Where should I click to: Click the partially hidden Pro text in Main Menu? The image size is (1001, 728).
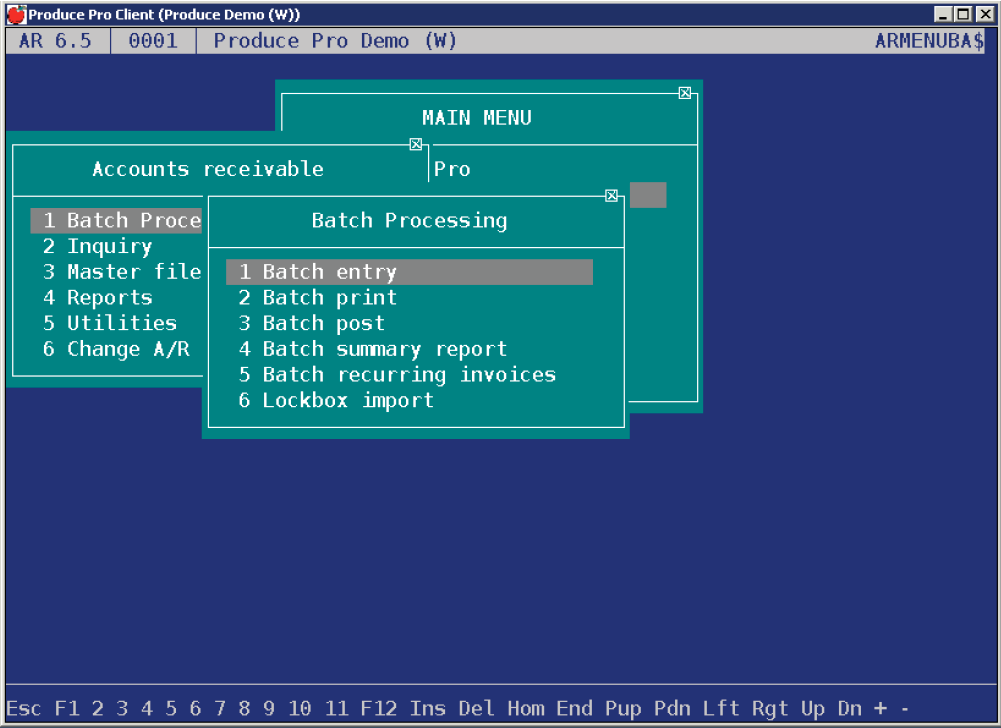pyautogui.click(x=452, y=169)
